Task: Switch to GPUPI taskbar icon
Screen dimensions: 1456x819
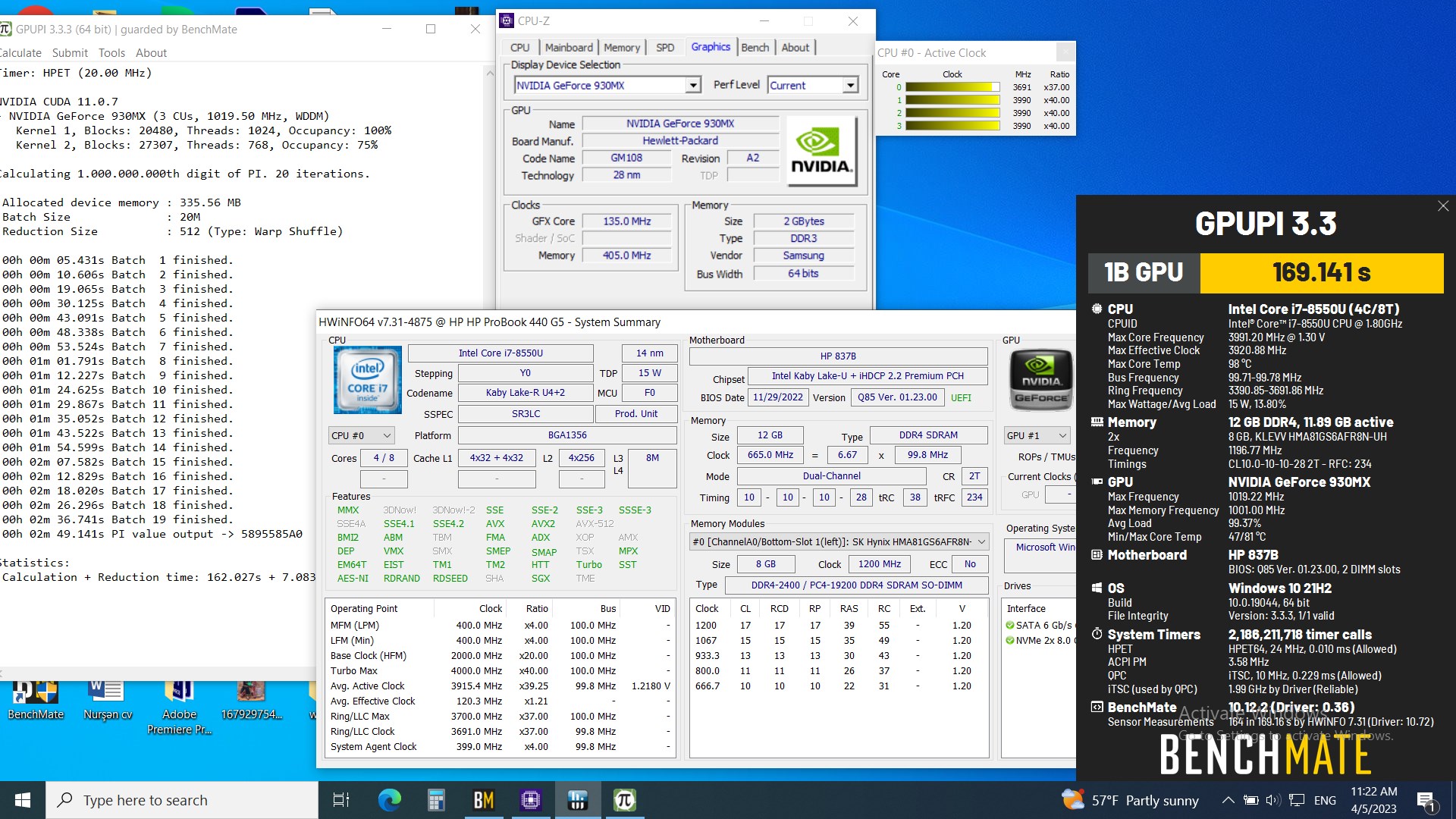Action: [624, 800]
